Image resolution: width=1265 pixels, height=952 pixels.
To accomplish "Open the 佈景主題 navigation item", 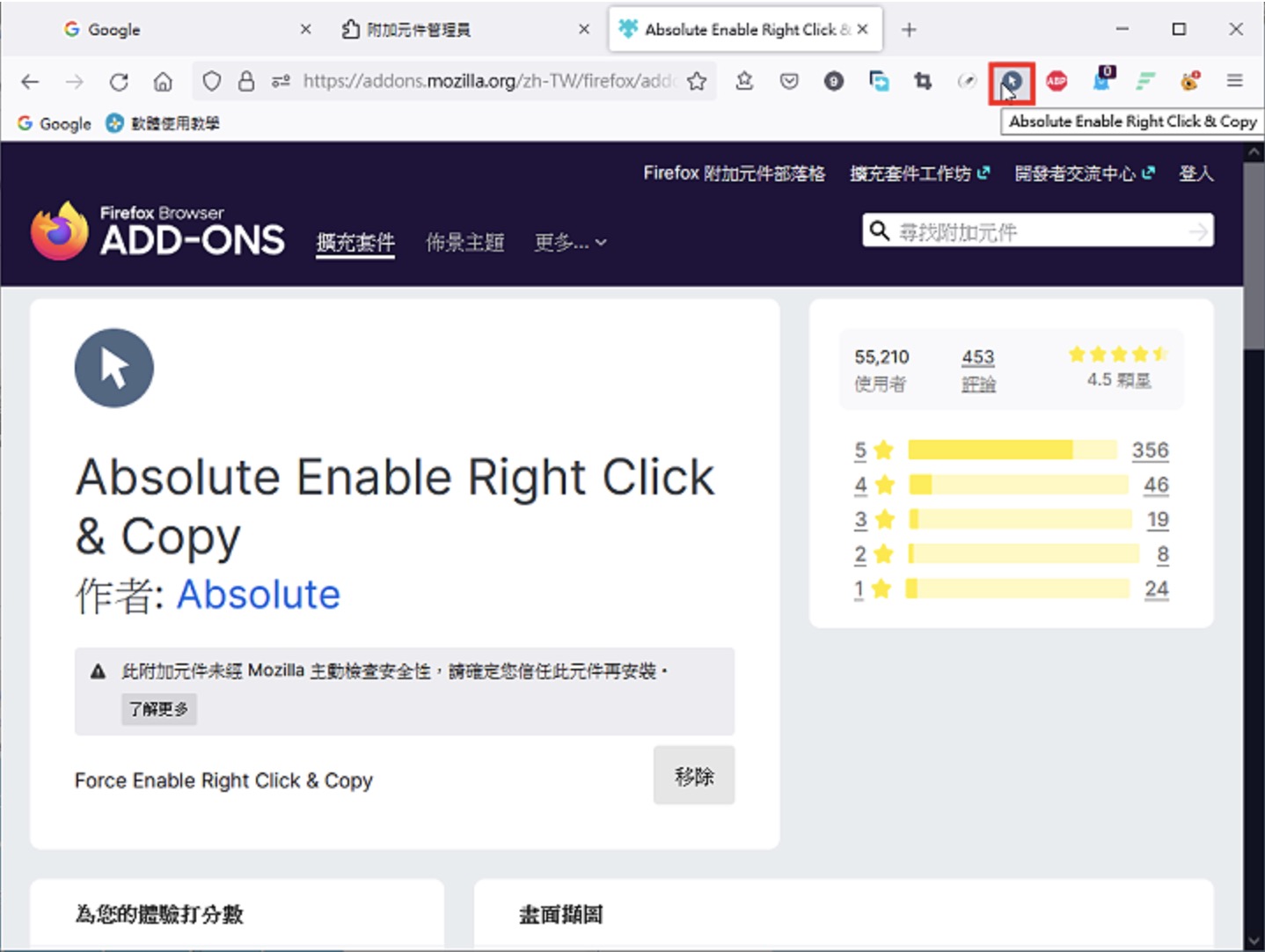I will 464,243.
